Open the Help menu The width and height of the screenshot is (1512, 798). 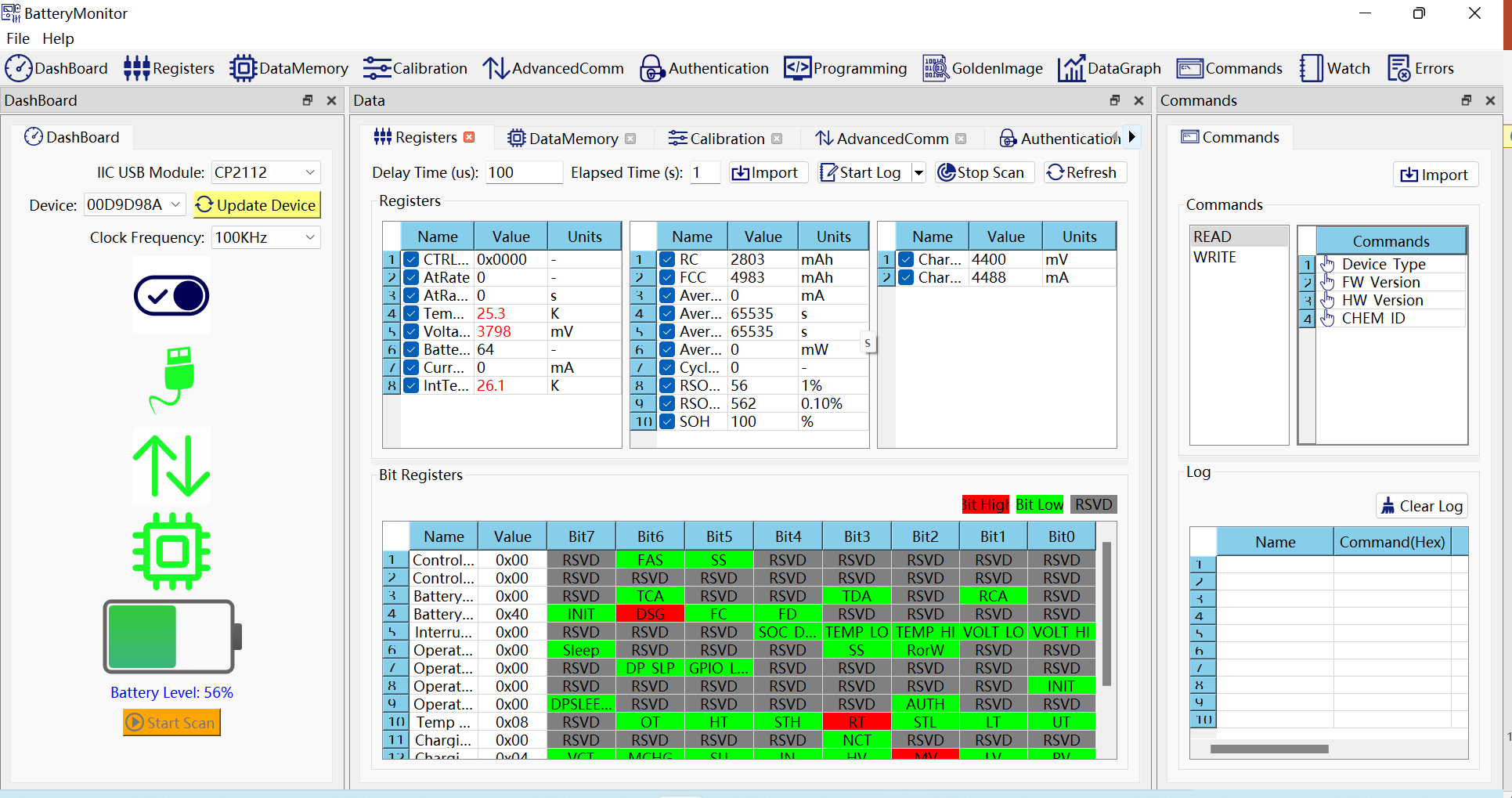click(x=58, y=38)
